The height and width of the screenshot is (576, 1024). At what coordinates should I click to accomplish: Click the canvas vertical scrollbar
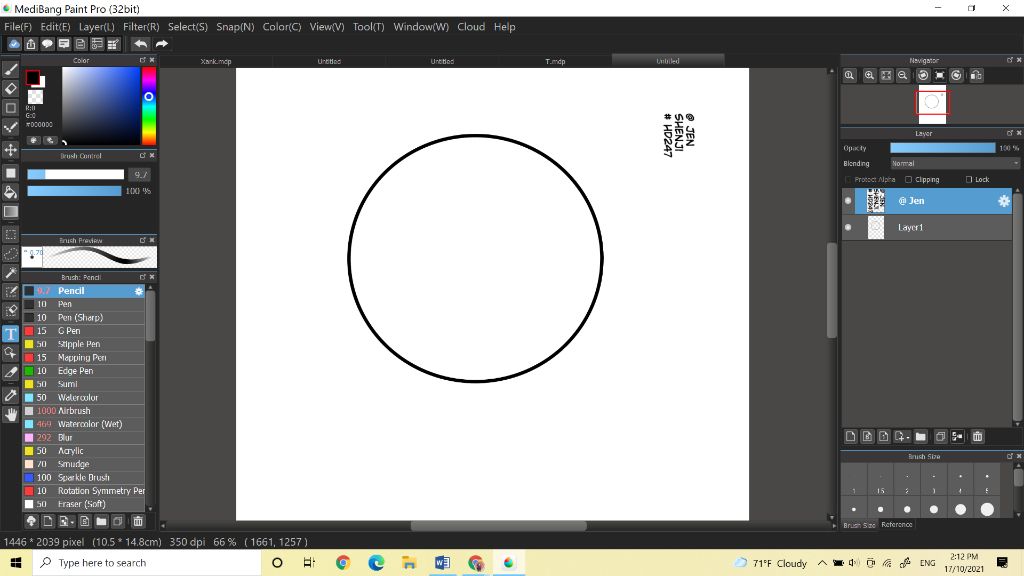(831, 290)
